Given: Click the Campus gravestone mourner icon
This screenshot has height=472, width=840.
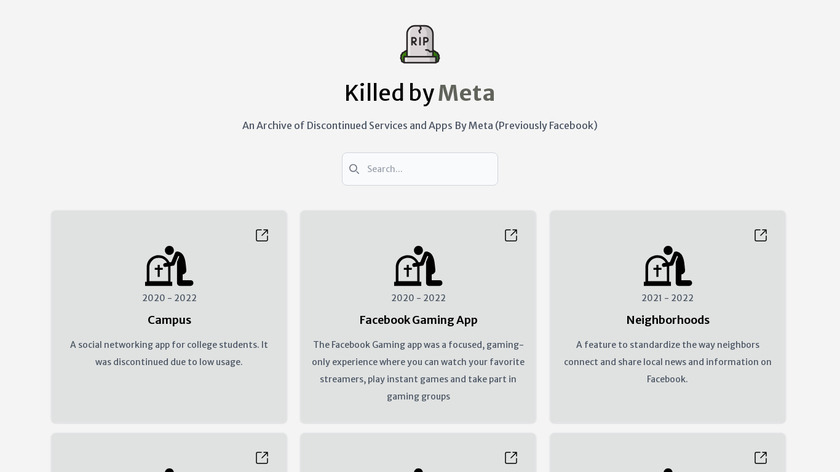Looking at the screenshot, I should [x=169, y=266].
